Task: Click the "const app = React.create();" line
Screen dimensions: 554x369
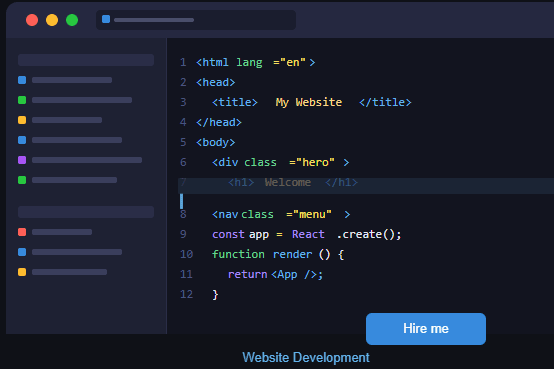Action: (307, 234)
